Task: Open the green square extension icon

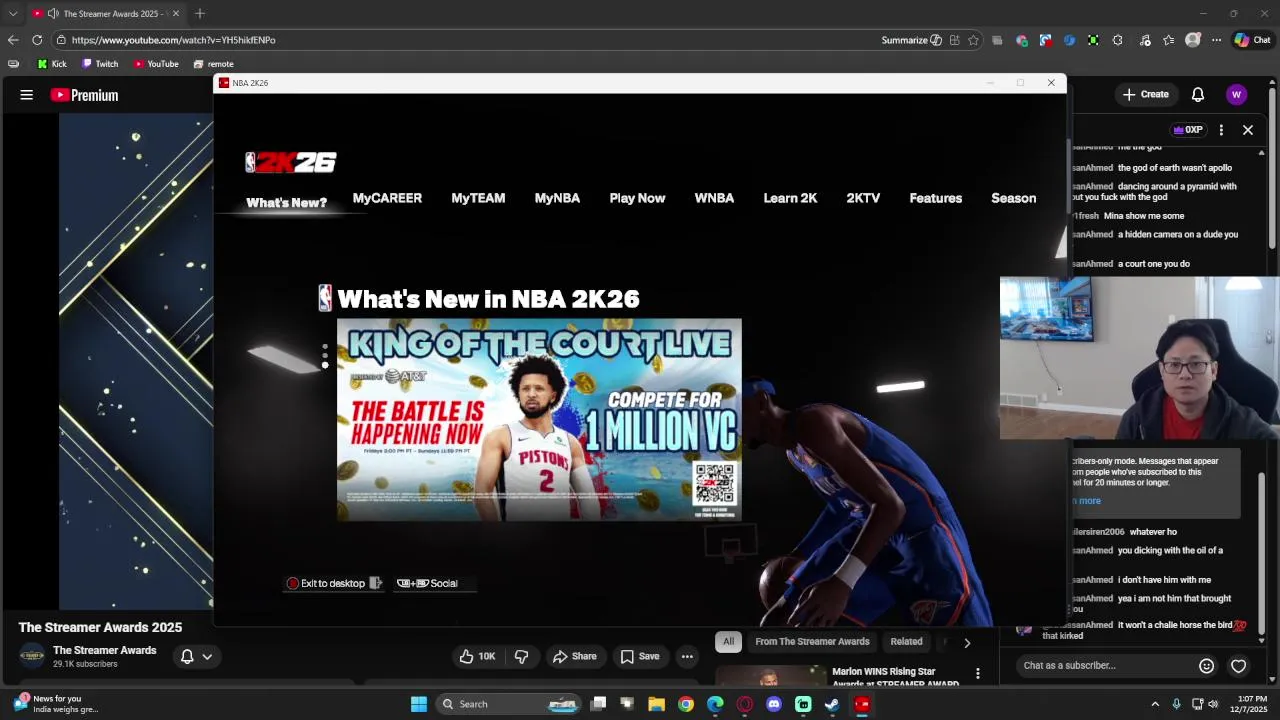Action: (x=1093, y=40)
